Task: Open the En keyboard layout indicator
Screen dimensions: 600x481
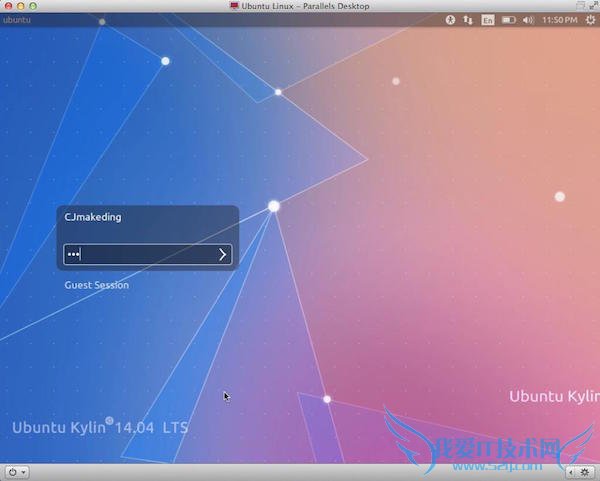Action: (x=488, y=20)
